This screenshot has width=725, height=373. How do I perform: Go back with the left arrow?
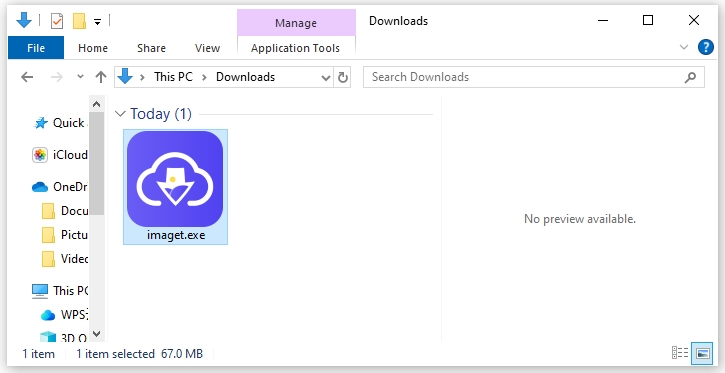coord(27,77)
